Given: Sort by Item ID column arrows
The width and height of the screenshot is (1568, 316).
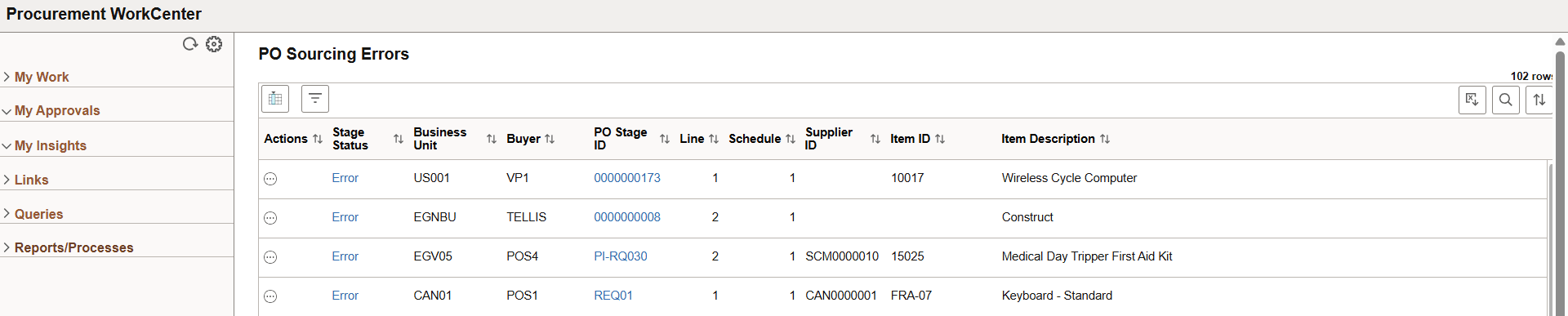Looking at the screenshot, I should click(940, 140).
